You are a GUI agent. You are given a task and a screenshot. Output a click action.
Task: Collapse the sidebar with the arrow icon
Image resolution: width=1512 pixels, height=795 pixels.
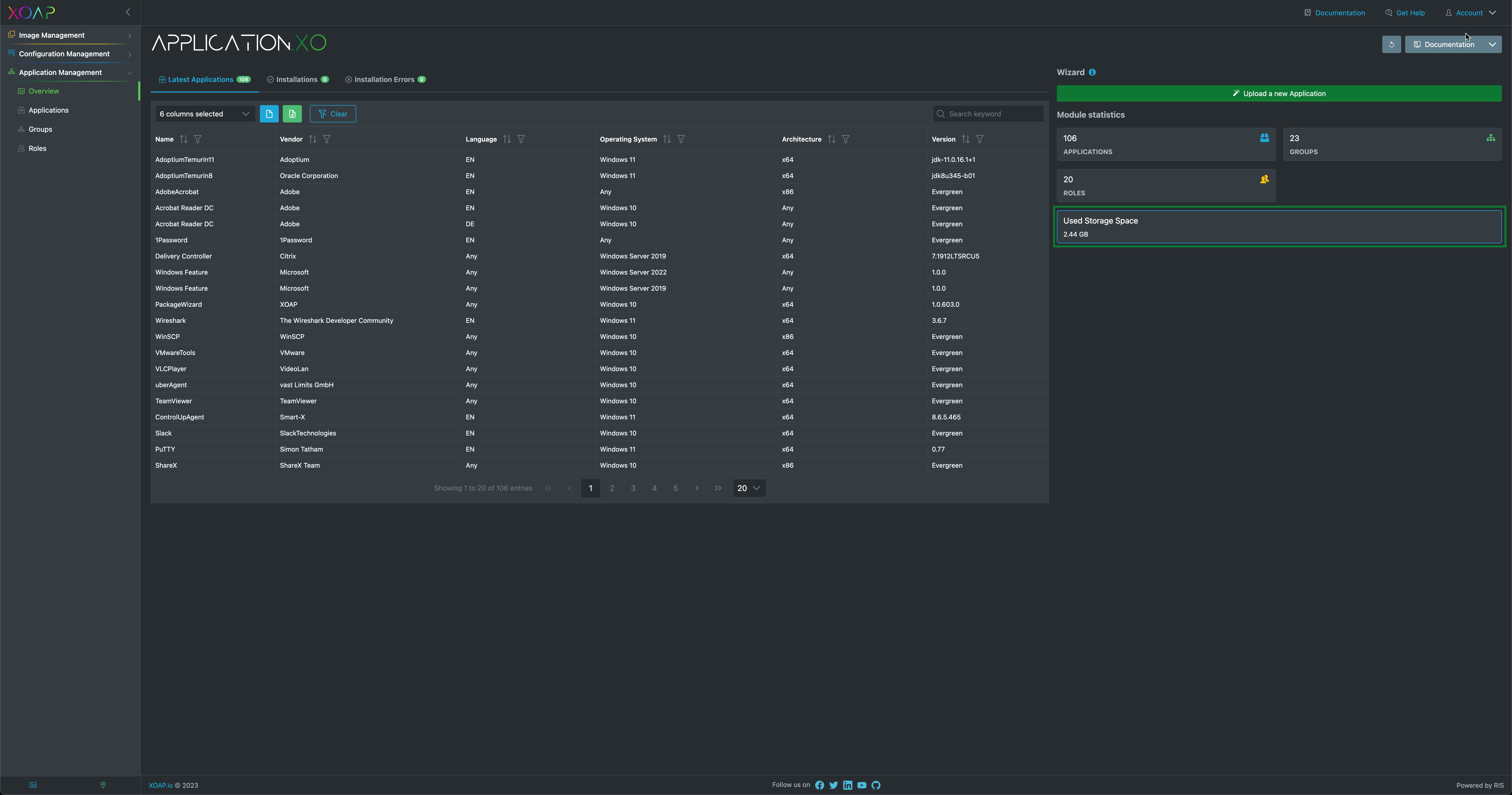[128, 12]
